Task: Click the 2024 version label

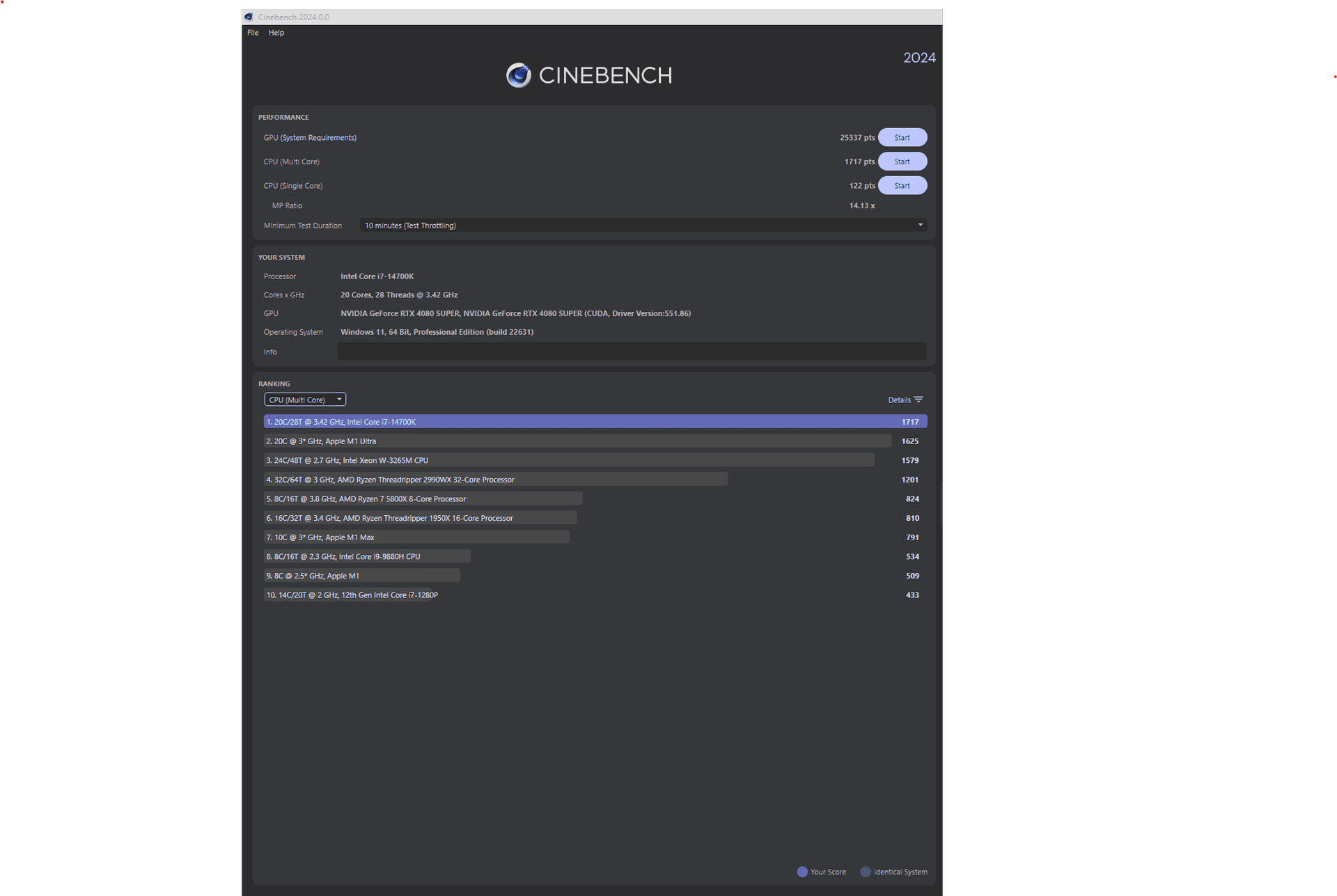Action: coord(919,58)
